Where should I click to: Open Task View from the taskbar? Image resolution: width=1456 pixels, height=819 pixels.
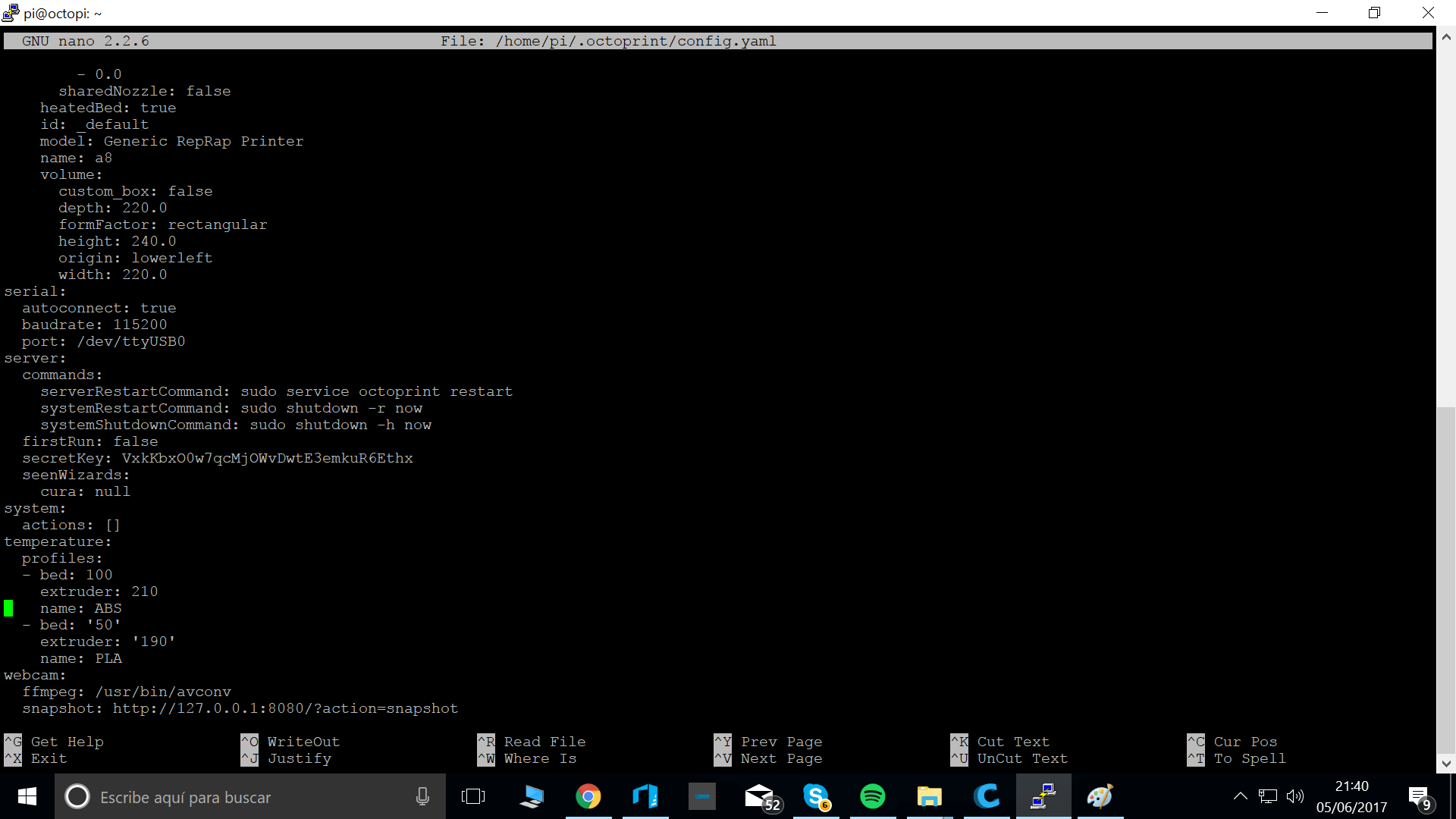[473, 796]
